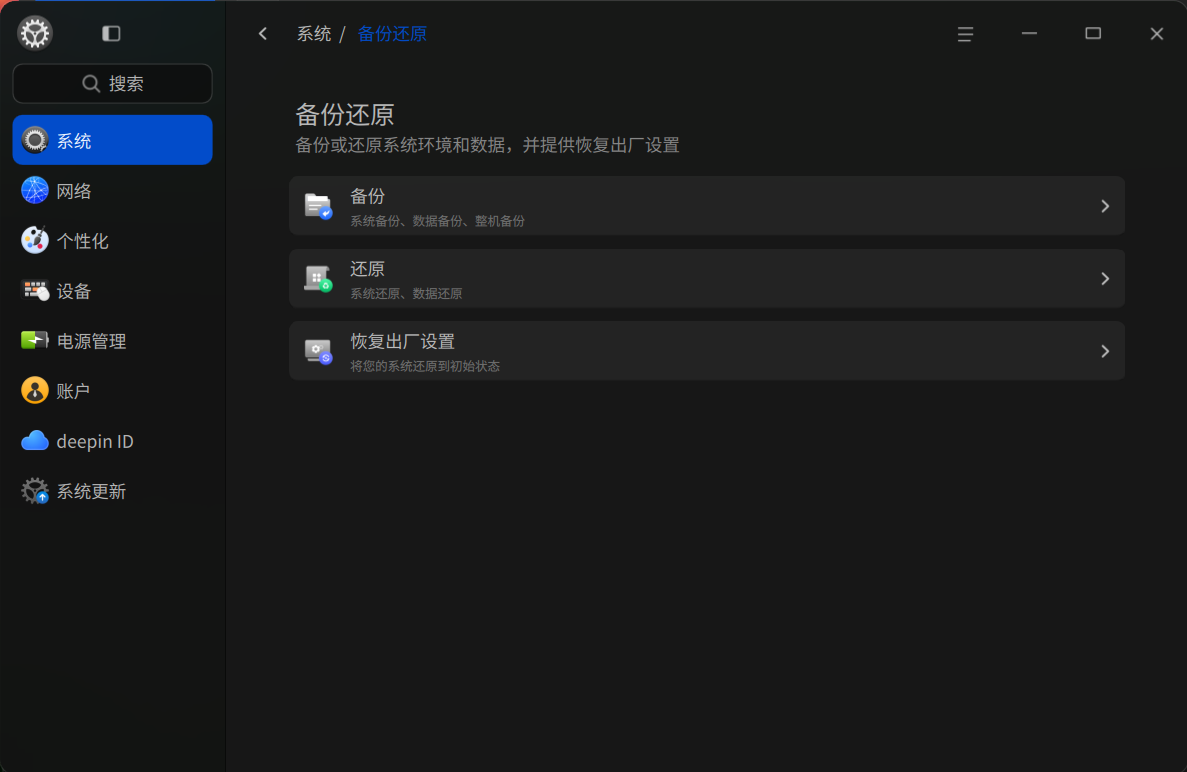Open the 系统更新 category
Screen dimensions: 1187x772
113,490
